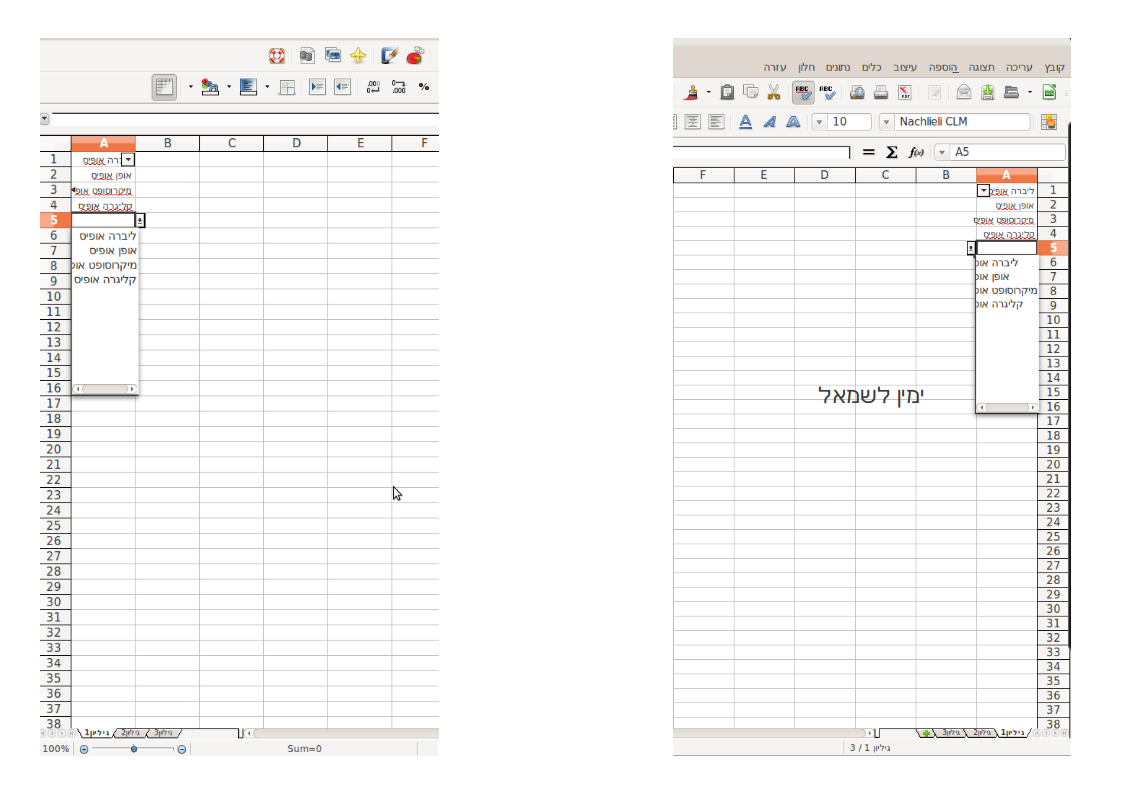1123x794 pixels.
Task: Click the Sum (Σ) icon
Action: click(x=891, y=152)
